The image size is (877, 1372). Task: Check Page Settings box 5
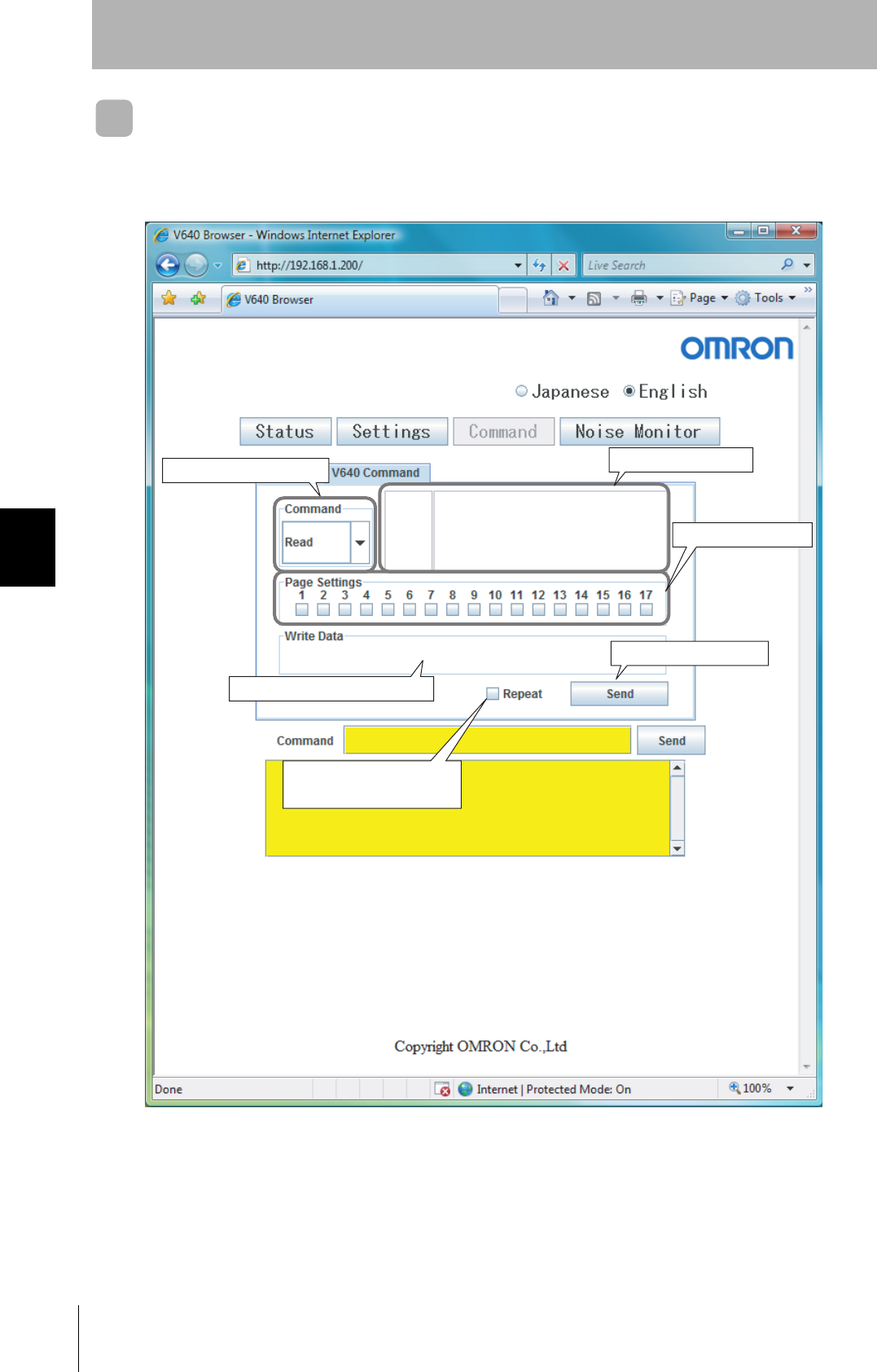388,609
